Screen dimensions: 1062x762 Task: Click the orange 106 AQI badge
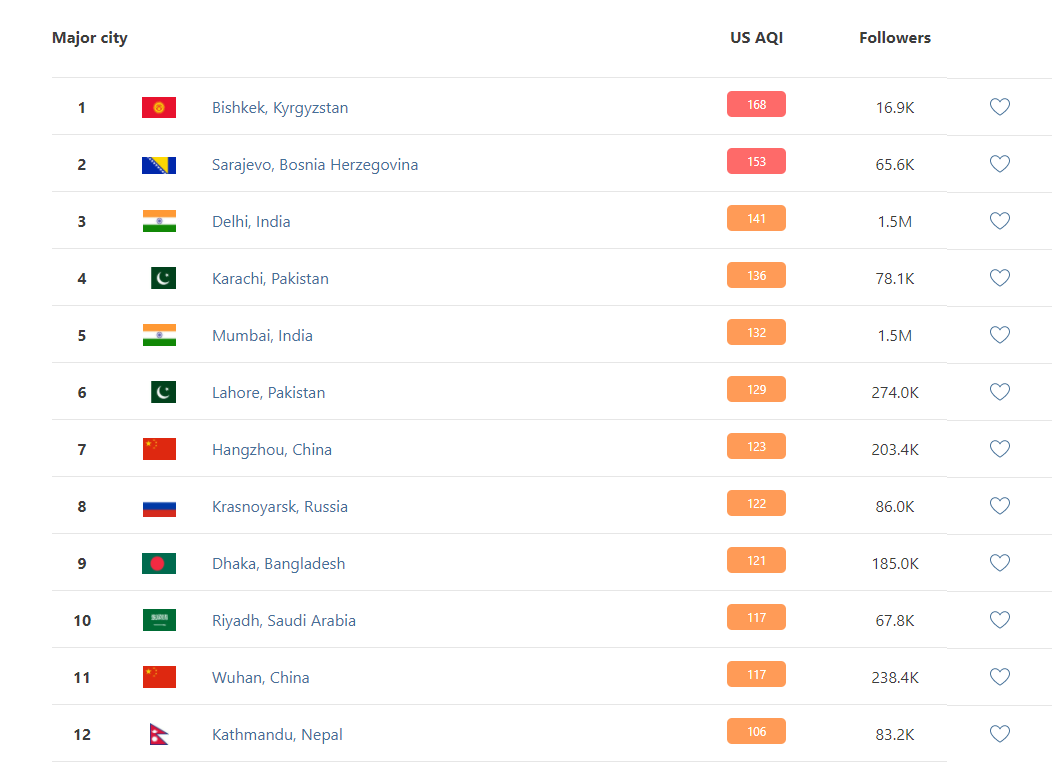click(756, 731)
